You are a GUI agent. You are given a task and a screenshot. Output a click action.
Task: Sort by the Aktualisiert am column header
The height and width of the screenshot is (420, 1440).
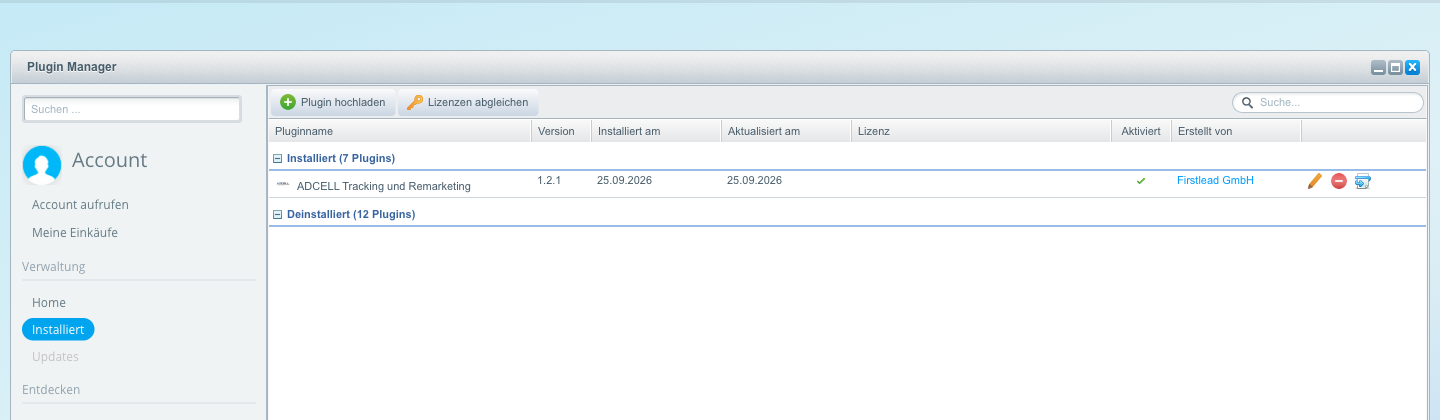(786, 131)
